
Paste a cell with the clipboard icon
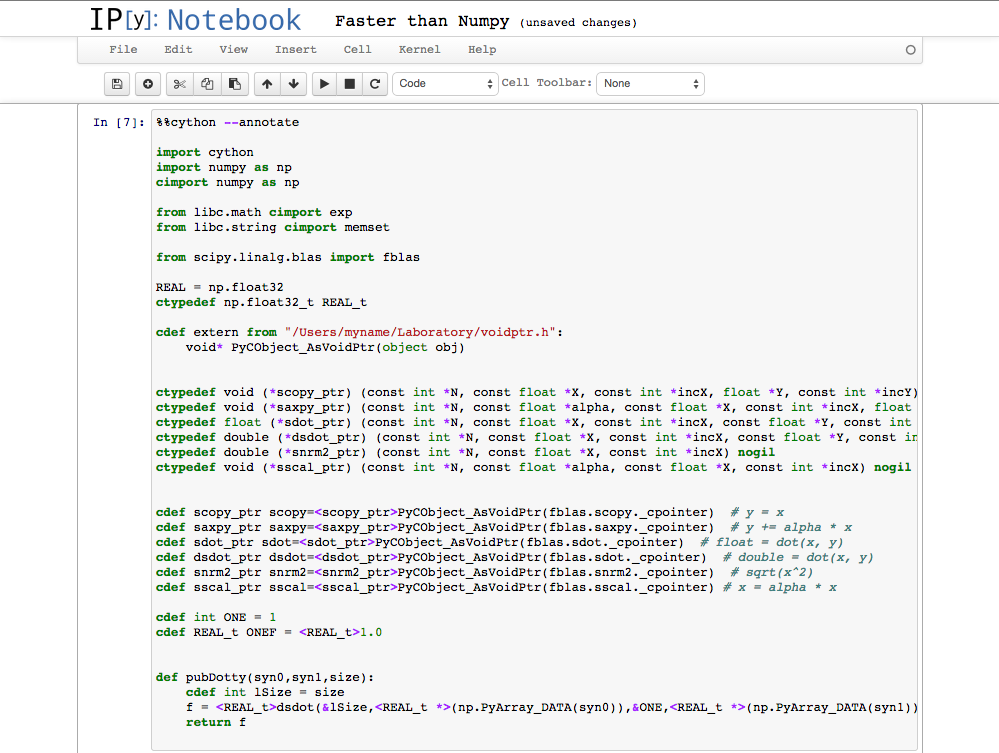point(234,83)
